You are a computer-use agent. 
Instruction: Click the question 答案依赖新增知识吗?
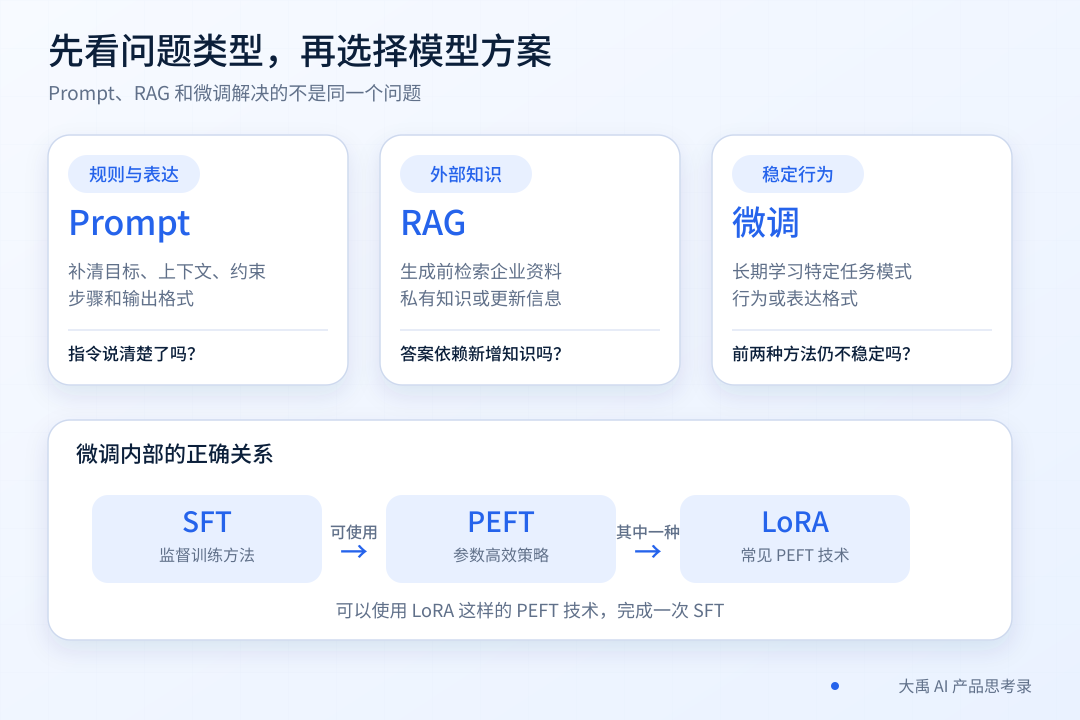pos(481,353)
